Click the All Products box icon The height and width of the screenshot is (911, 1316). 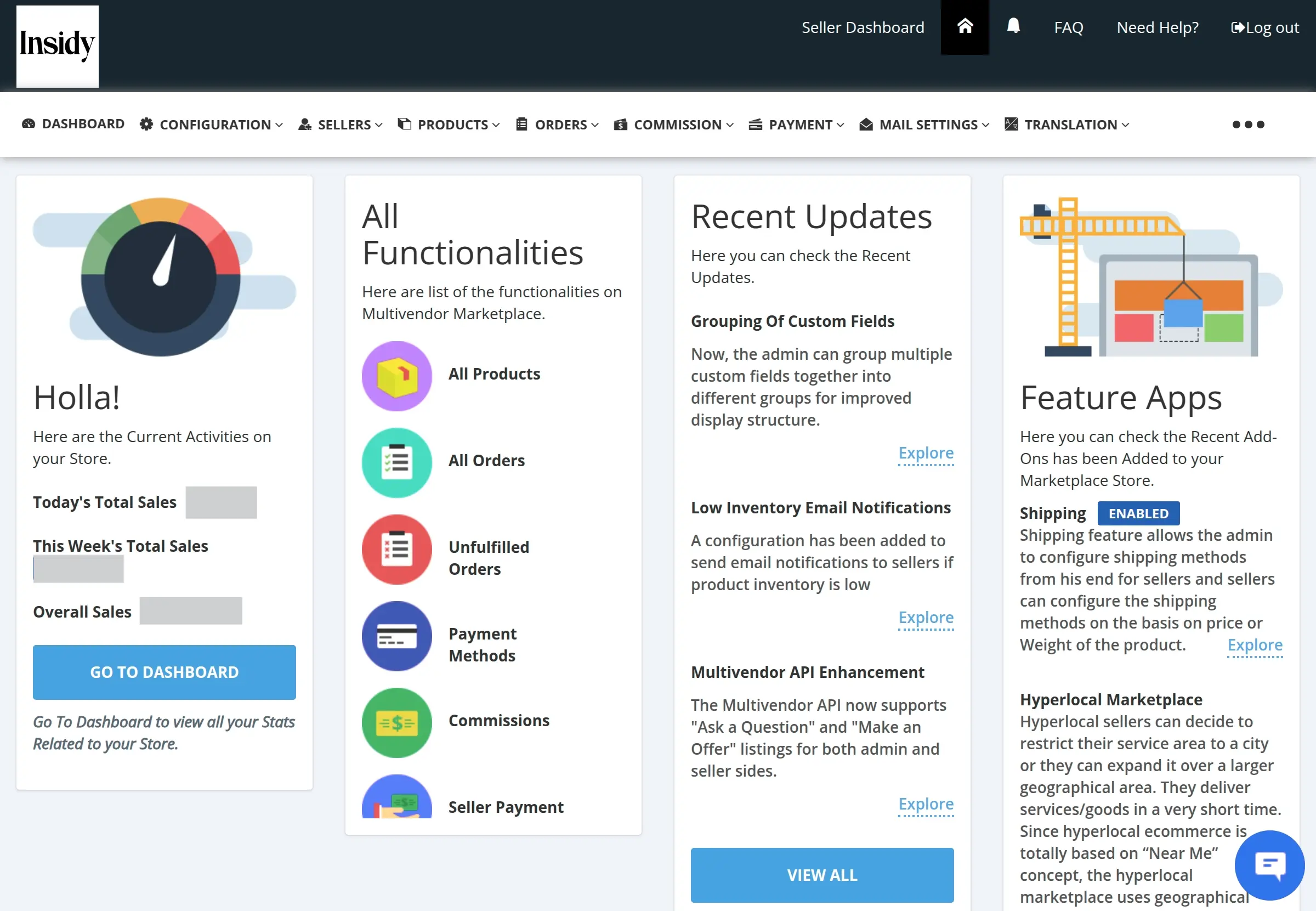click(396, 376)
